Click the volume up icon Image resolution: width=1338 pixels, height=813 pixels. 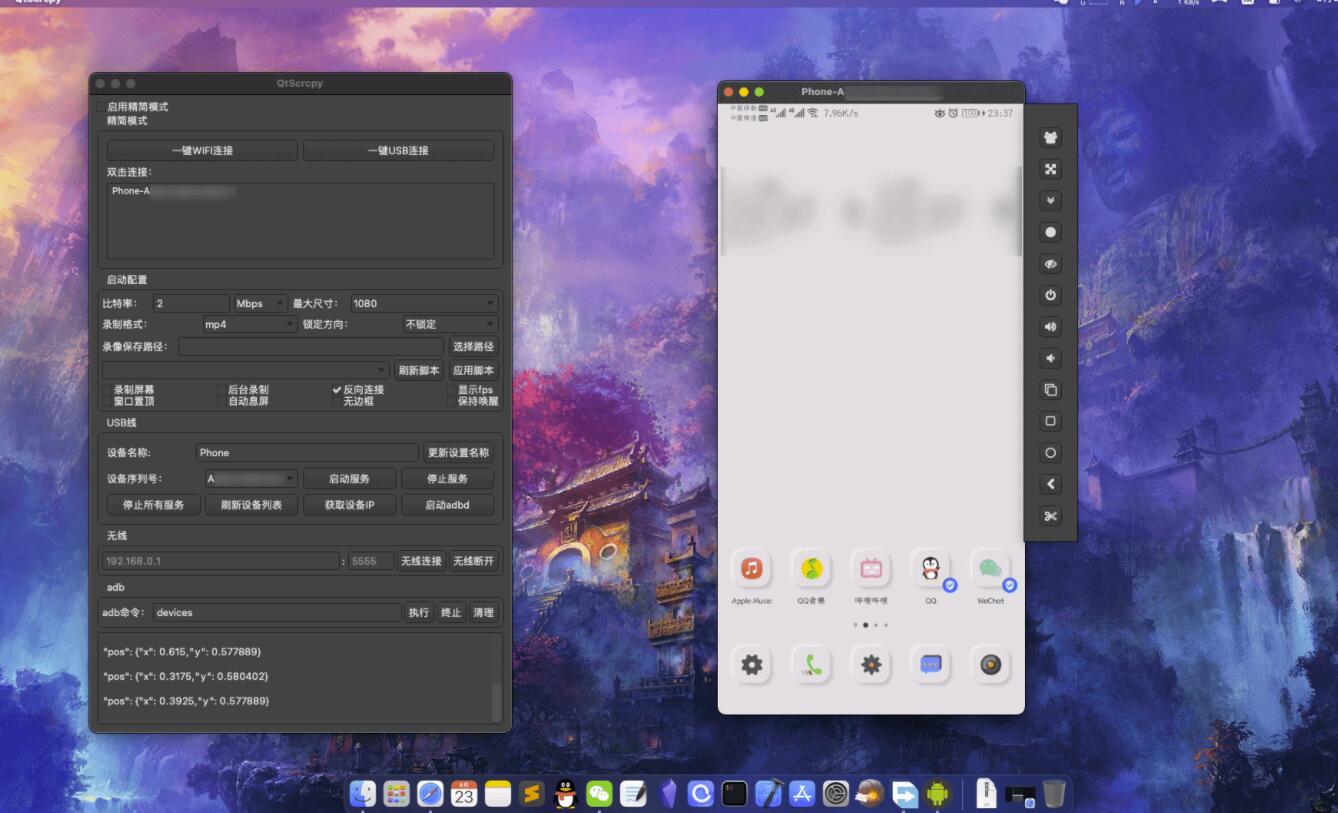pyautogui.click(x=1050, y=327)
